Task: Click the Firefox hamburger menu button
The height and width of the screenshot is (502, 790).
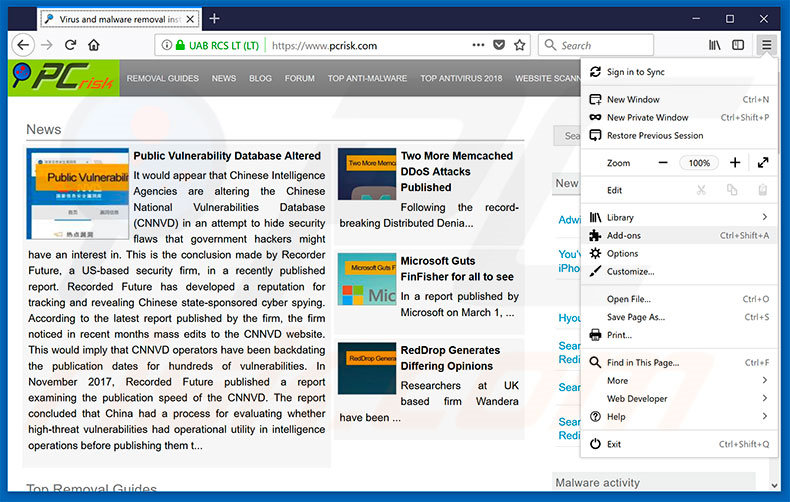Action: click(x=766, y=45)
